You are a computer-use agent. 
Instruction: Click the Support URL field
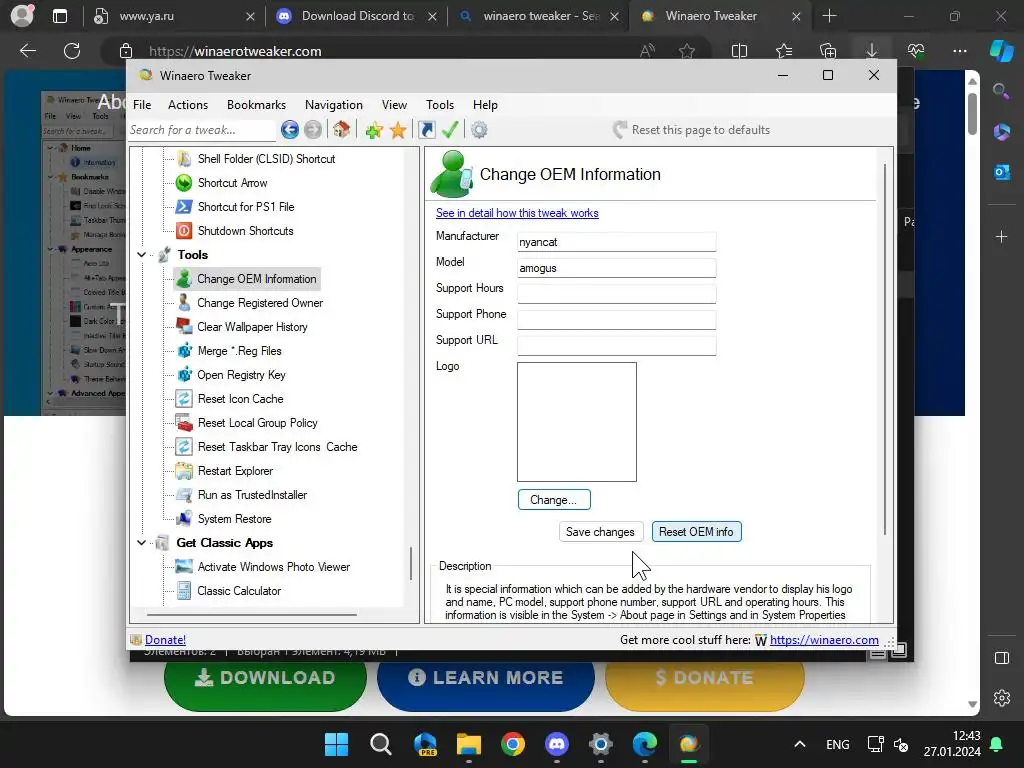coord(616,345)
